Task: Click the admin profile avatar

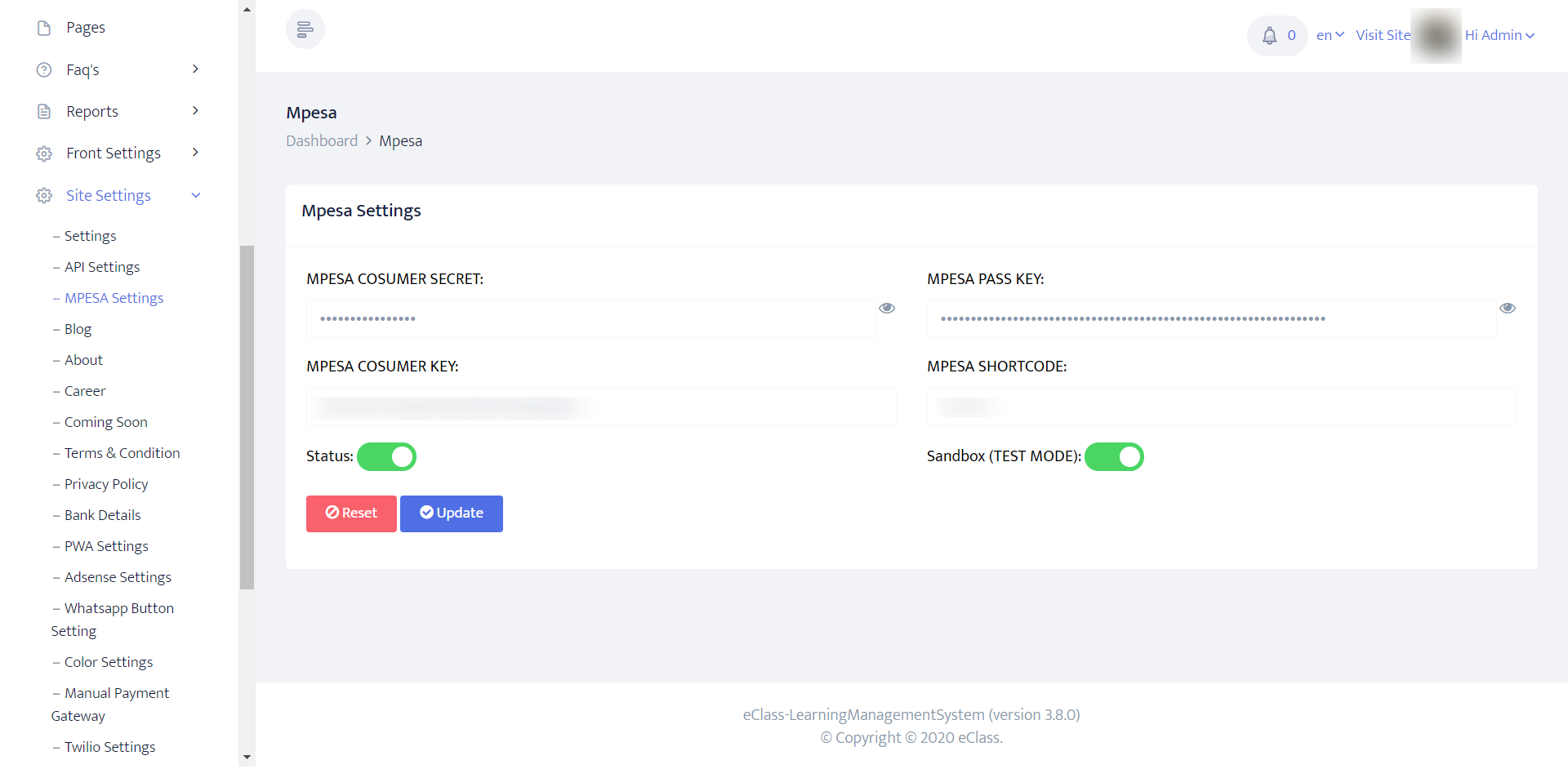Action: point(1437,36)
